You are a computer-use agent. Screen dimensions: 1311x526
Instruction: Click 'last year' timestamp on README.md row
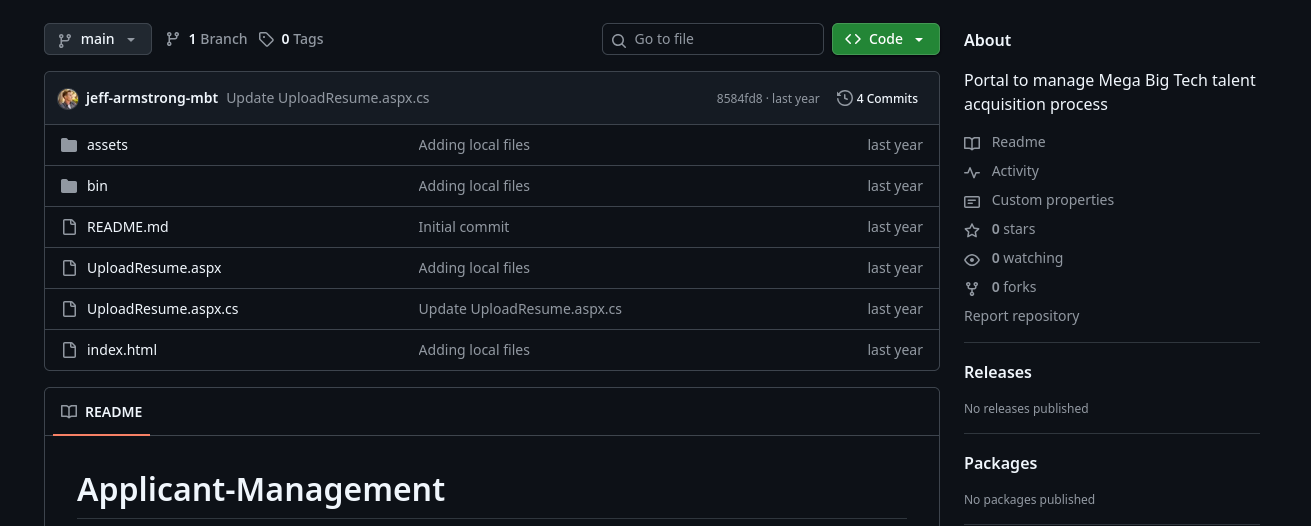(x=895, y=227)
